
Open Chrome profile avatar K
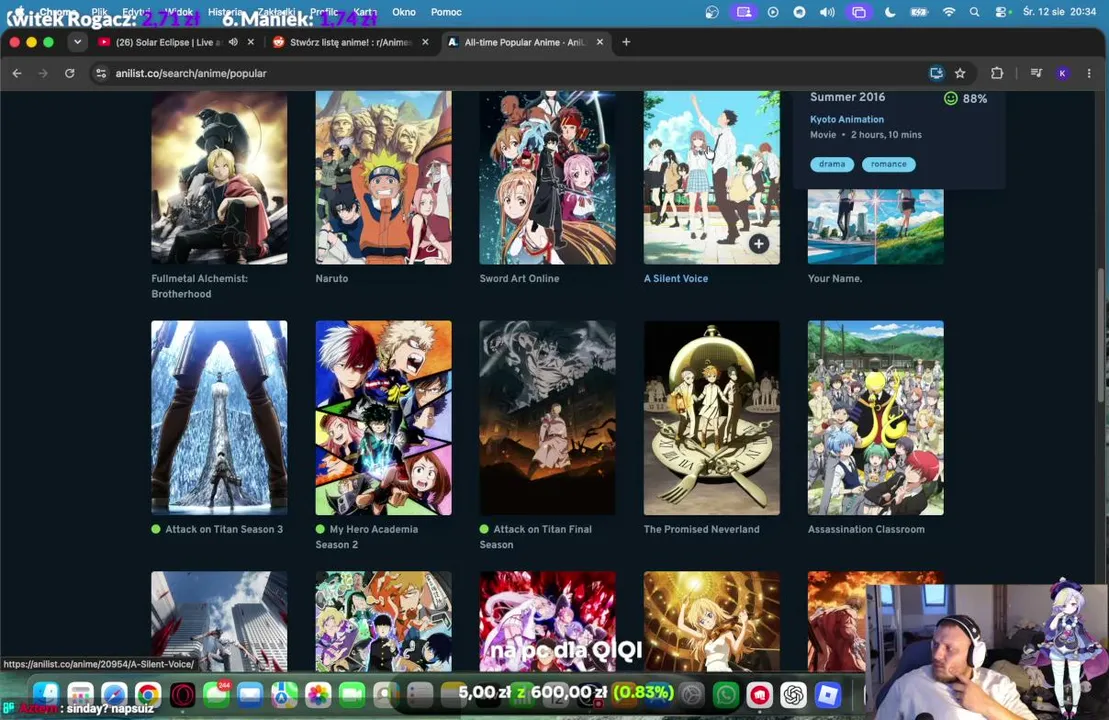(1062, 73)
